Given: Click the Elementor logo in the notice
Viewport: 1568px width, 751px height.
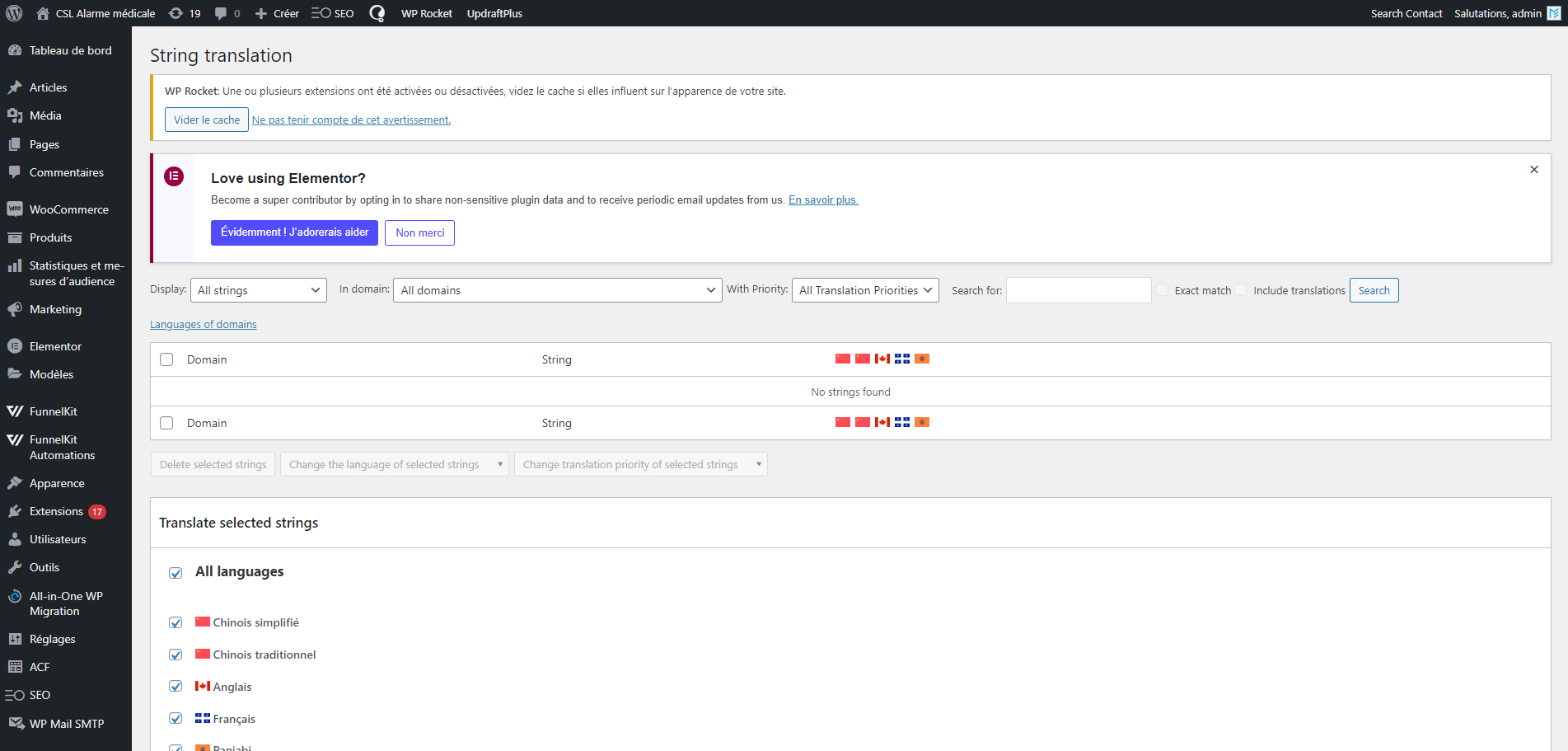Looking at the screenshot, I should [174, 176].
